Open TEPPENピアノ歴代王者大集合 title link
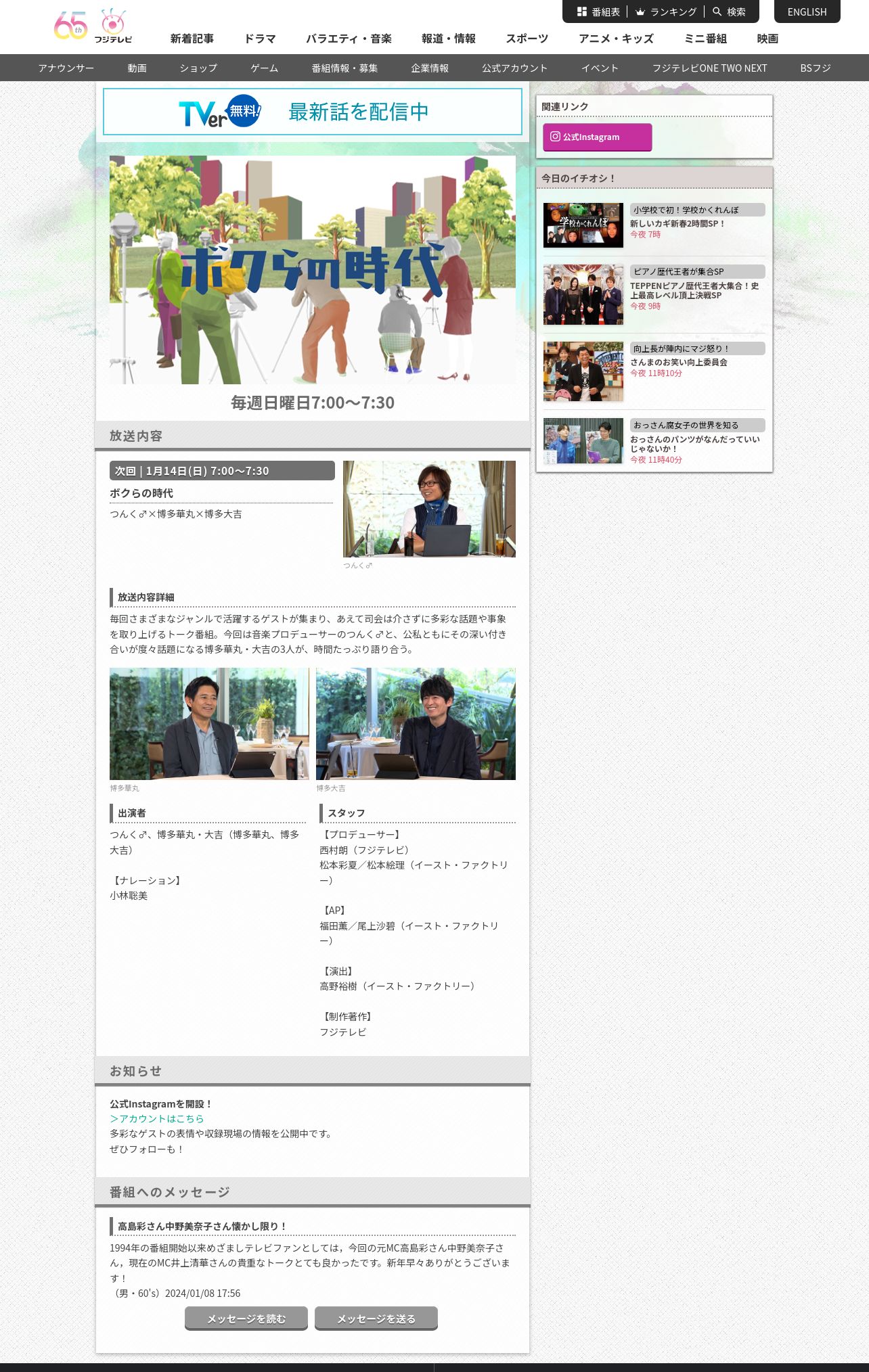 point(695,290)
